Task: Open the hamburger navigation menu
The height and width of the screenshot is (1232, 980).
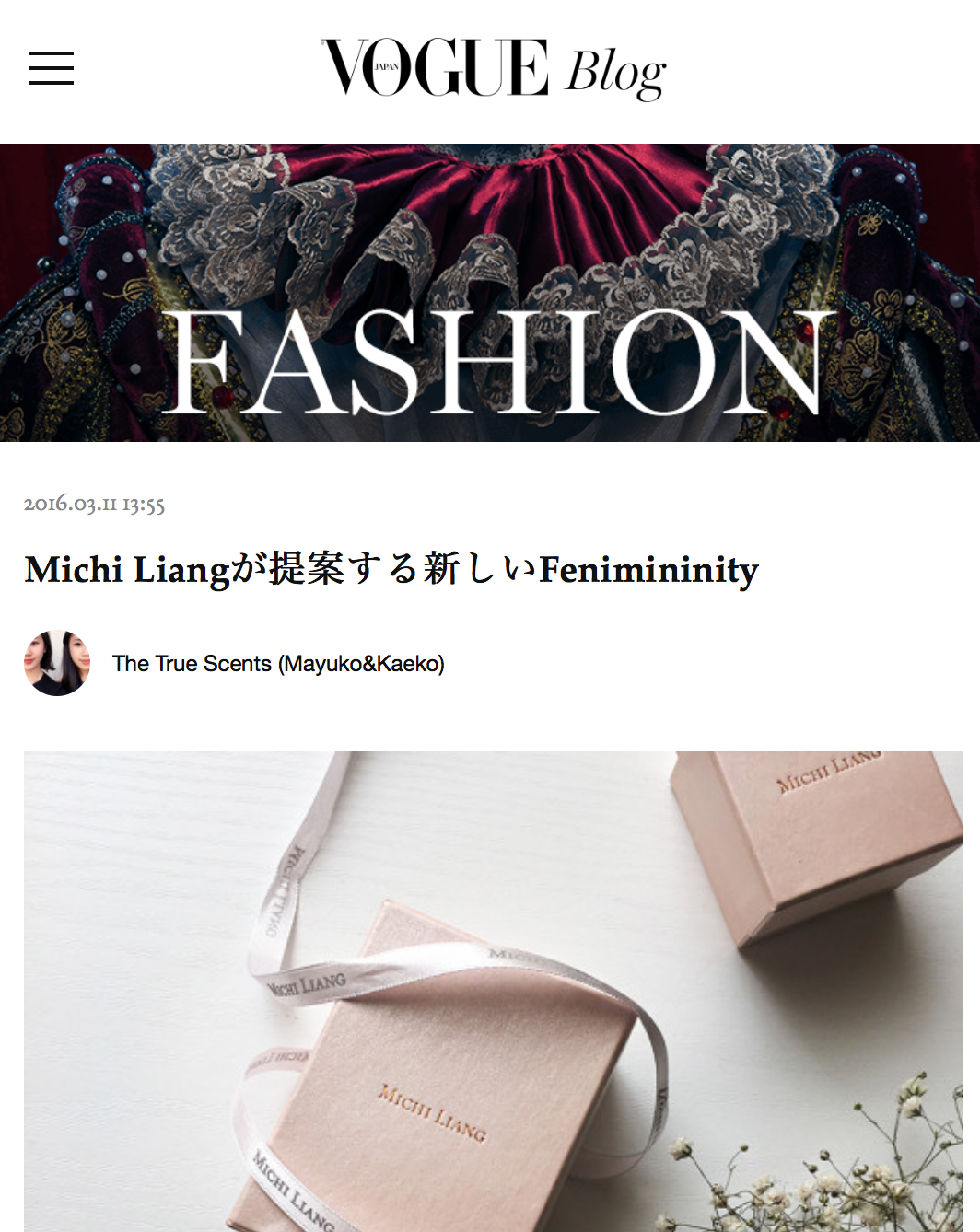Action: tap(52, 69)
